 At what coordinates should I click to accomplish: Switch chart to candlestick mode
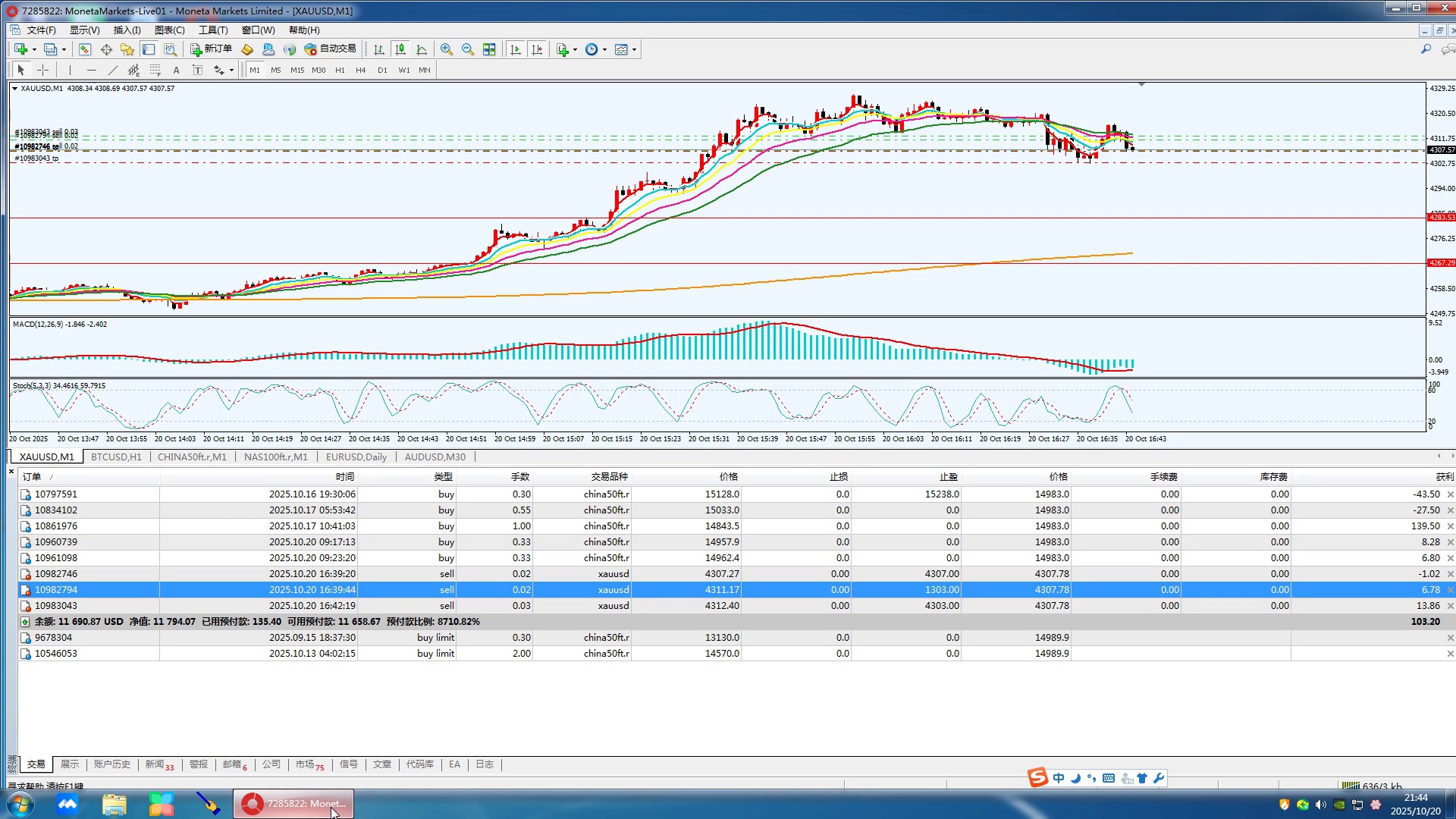(x=400, y=49)
